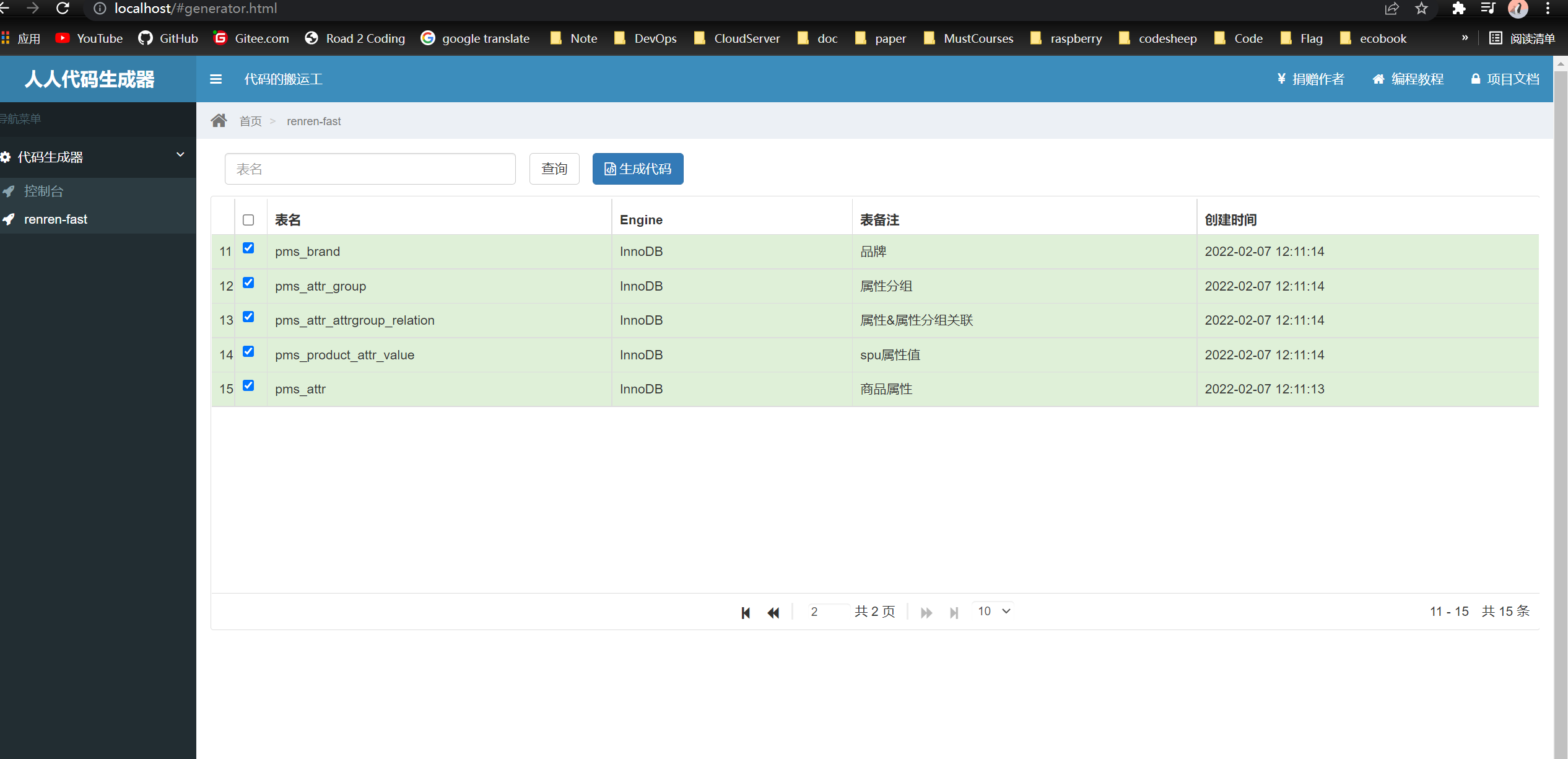Reload the page with browser refresh icon
1568x759 pixels.
pos(63,9)
